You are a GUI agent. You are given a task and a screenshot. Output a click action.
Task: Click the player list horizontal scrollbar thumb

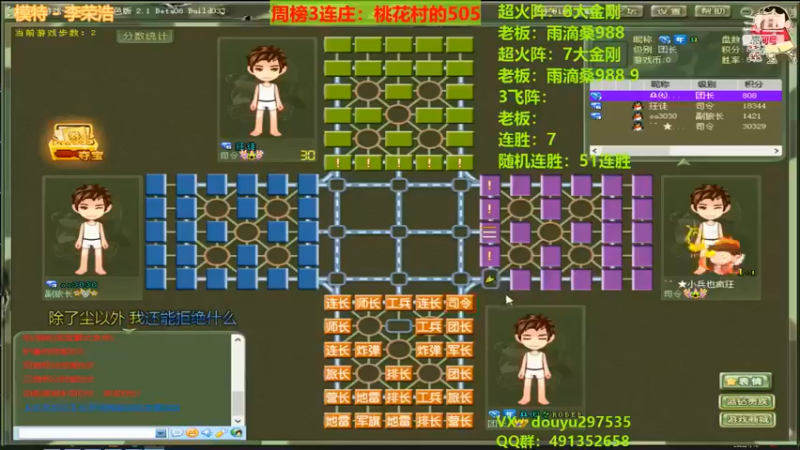point(635,151)
